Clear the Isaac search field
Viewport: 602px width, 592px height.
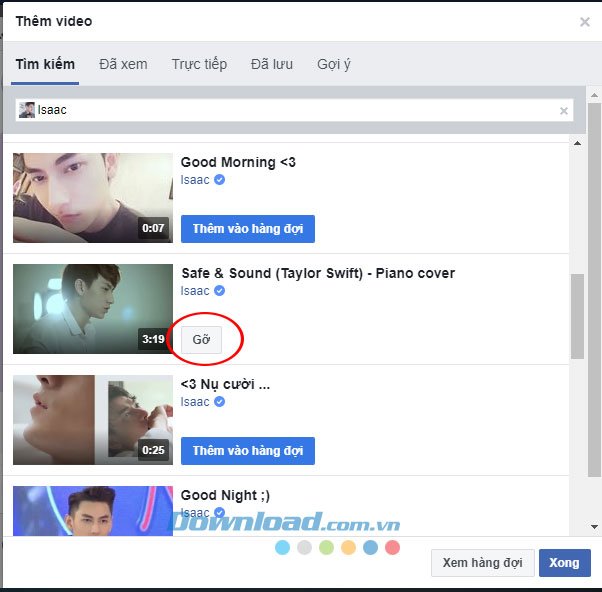pos(564,111)
